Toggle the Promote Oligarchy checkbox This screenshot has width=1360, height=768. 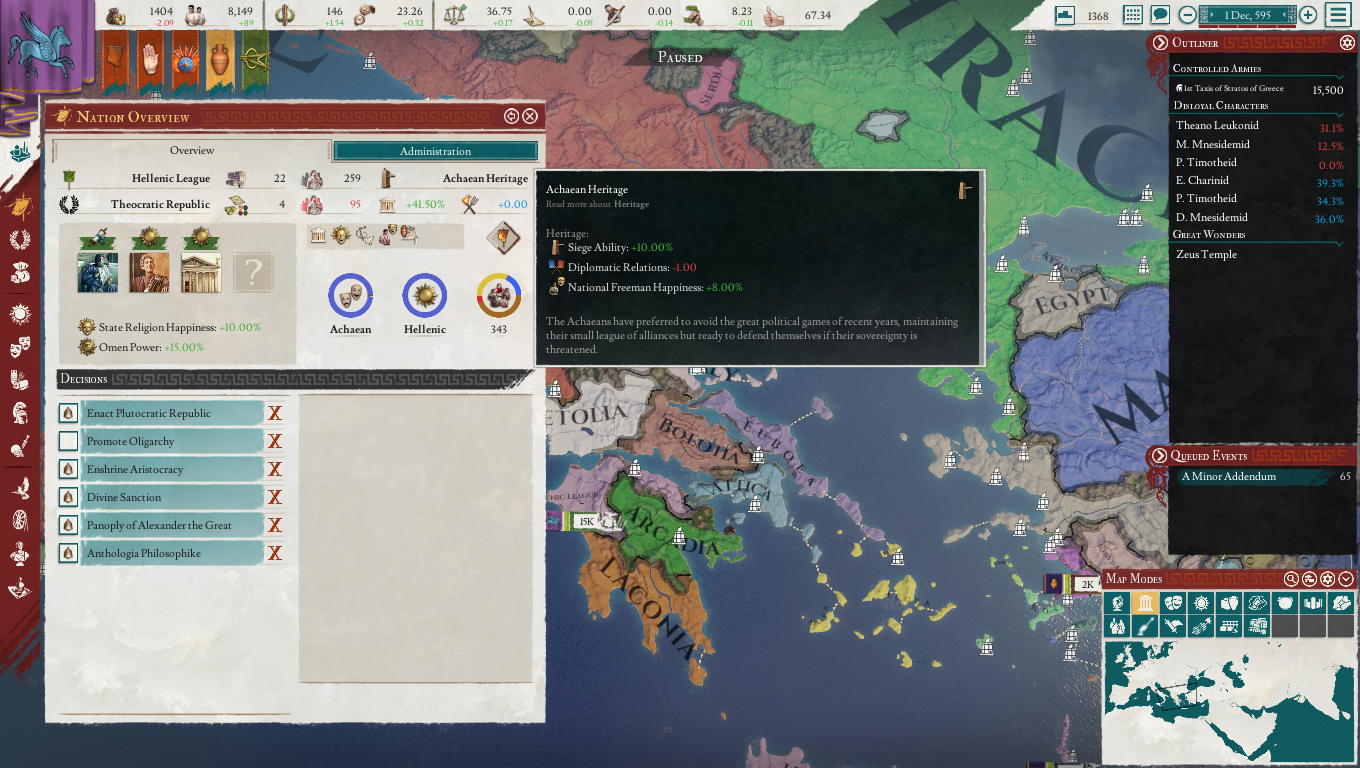[68, 441]
